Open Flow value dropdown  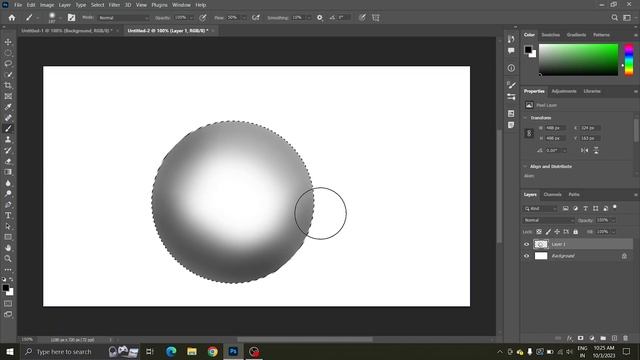(x=244, y=18)
